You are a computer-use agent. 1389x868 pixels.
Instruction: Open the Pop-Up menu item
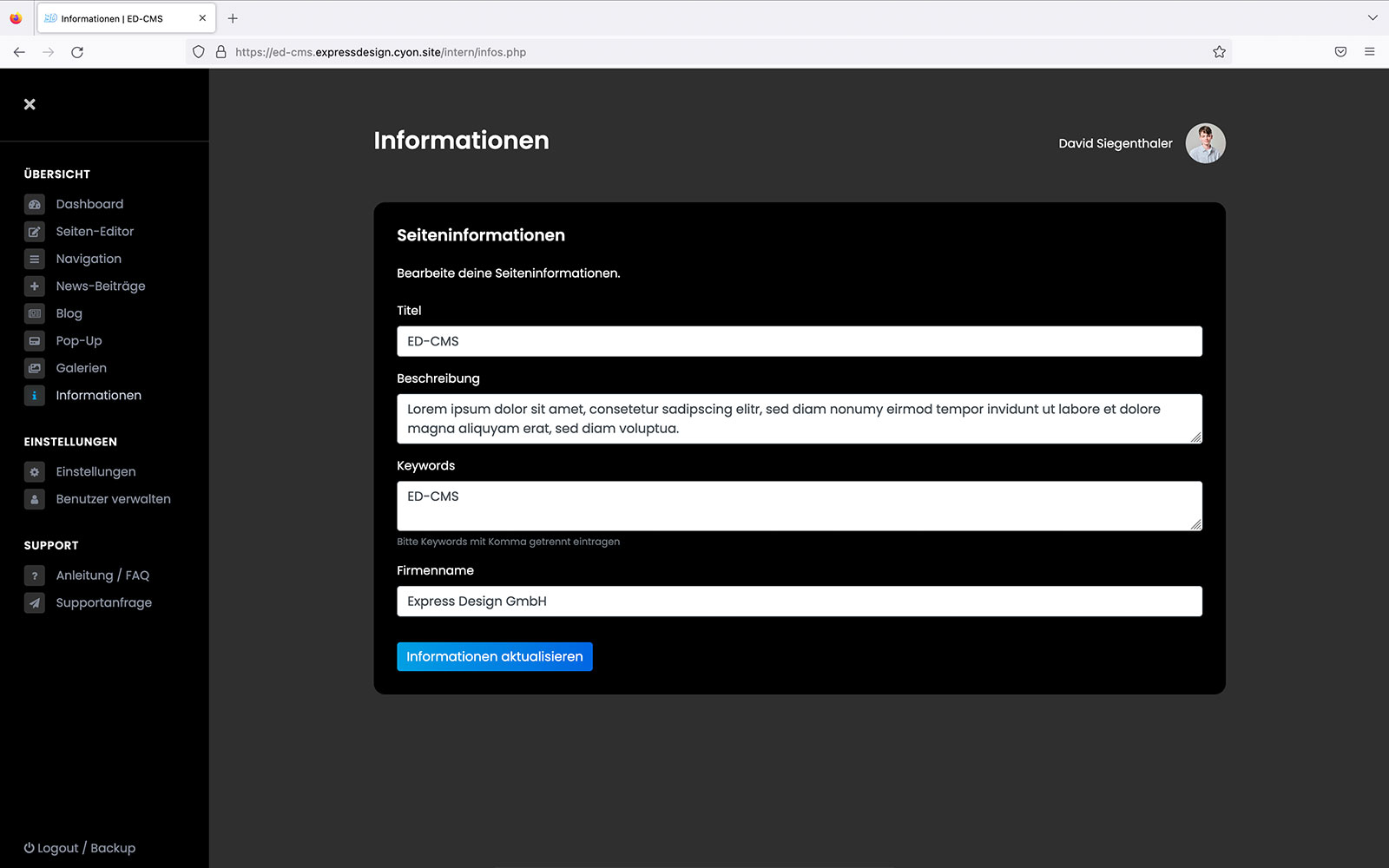[x=79, y=341]
